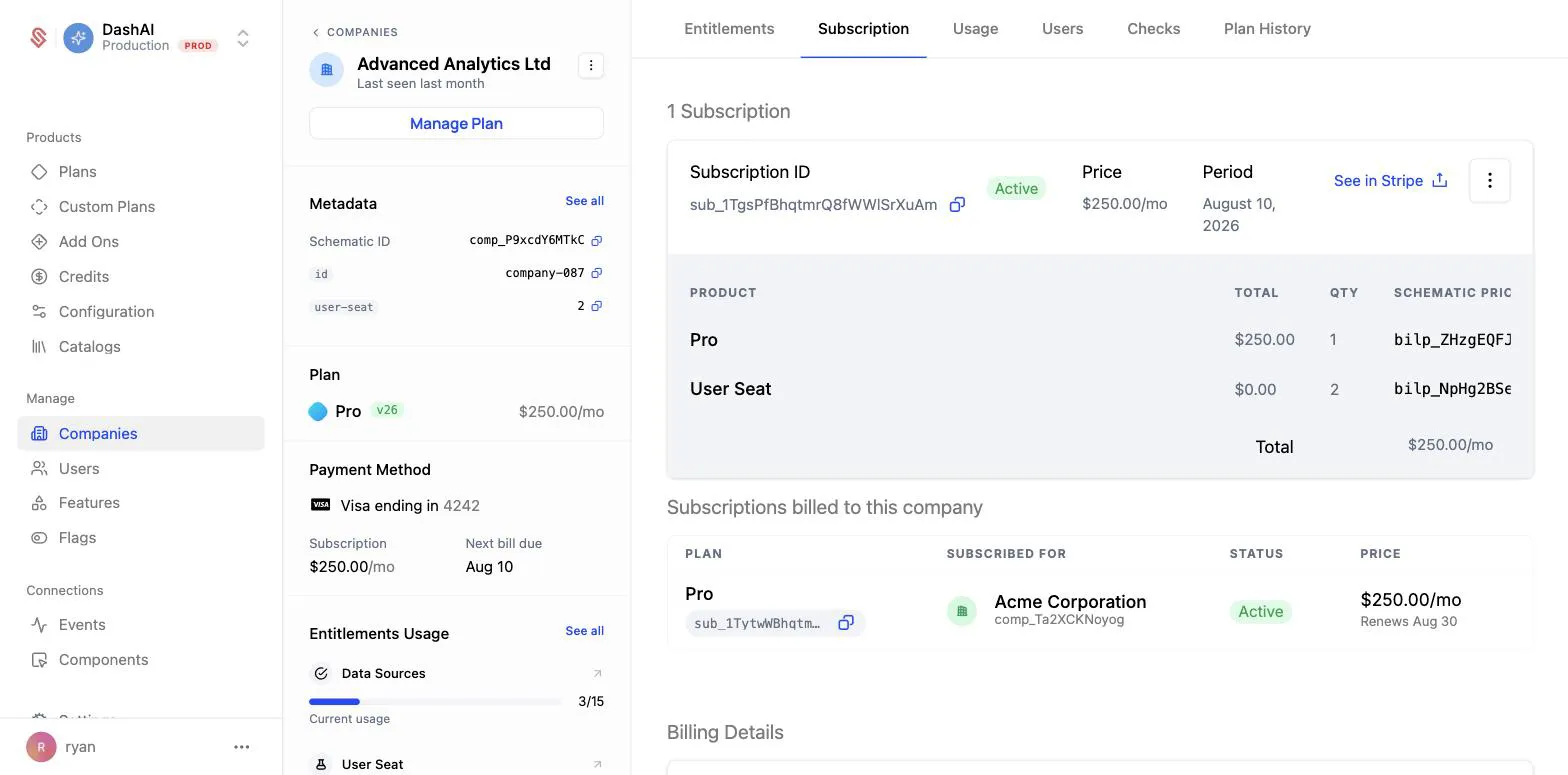Open Data Sources entitlement arrow link
Screen dimensions: 1568x775
(598, 674)
